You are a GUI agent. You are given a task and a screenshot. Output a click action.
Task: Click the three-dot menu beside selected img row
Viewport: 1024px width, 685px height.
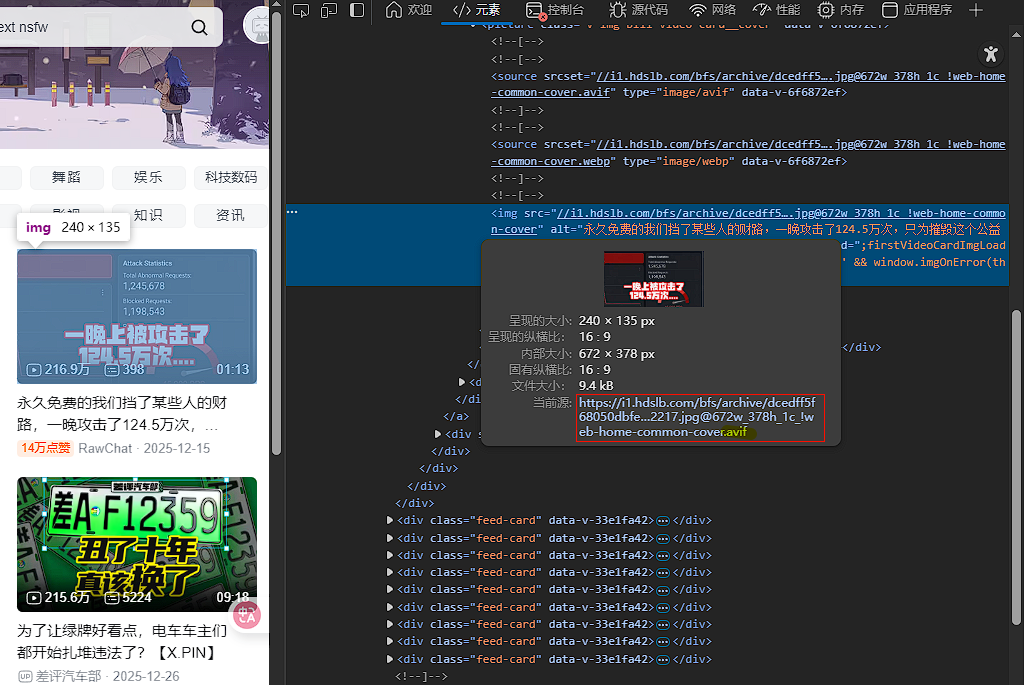tap(292, 212)
